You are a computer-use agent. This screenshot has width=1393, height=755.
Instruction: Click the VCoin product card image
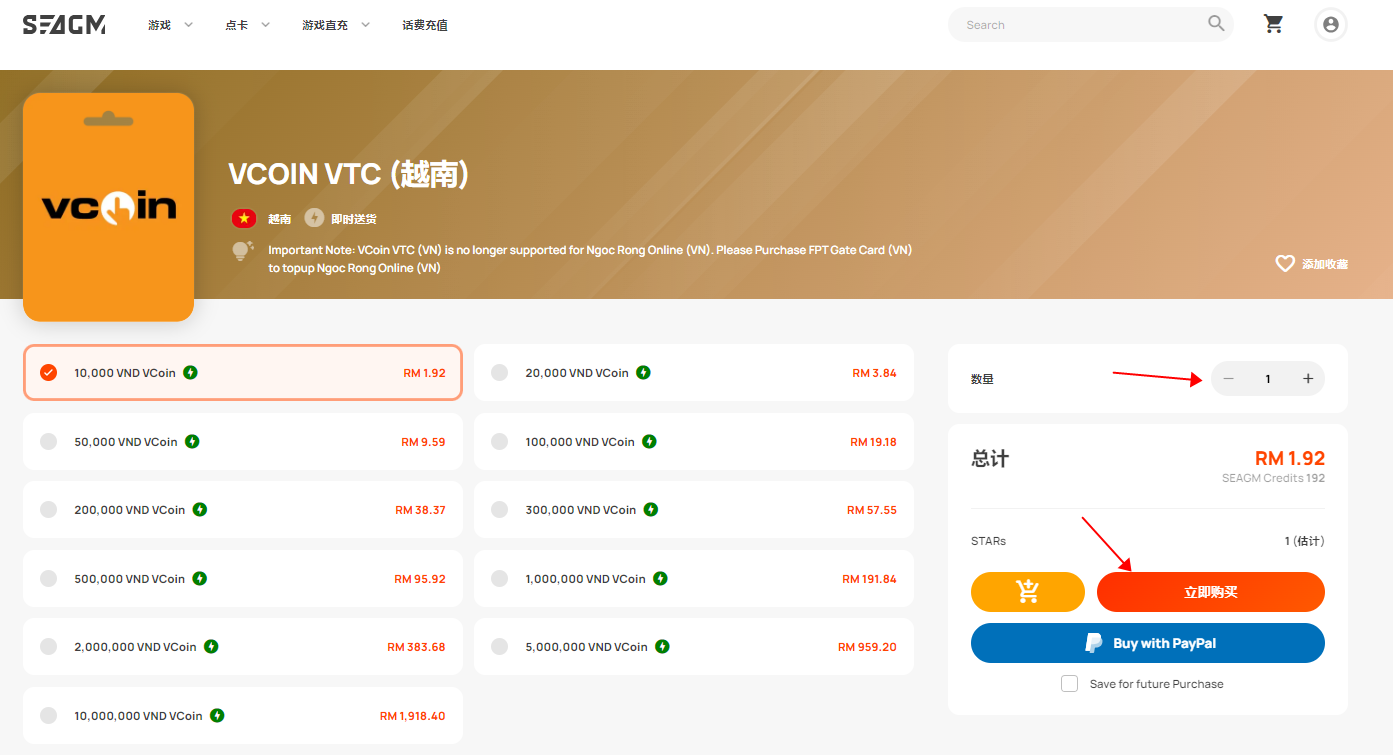tap(108, 207)
